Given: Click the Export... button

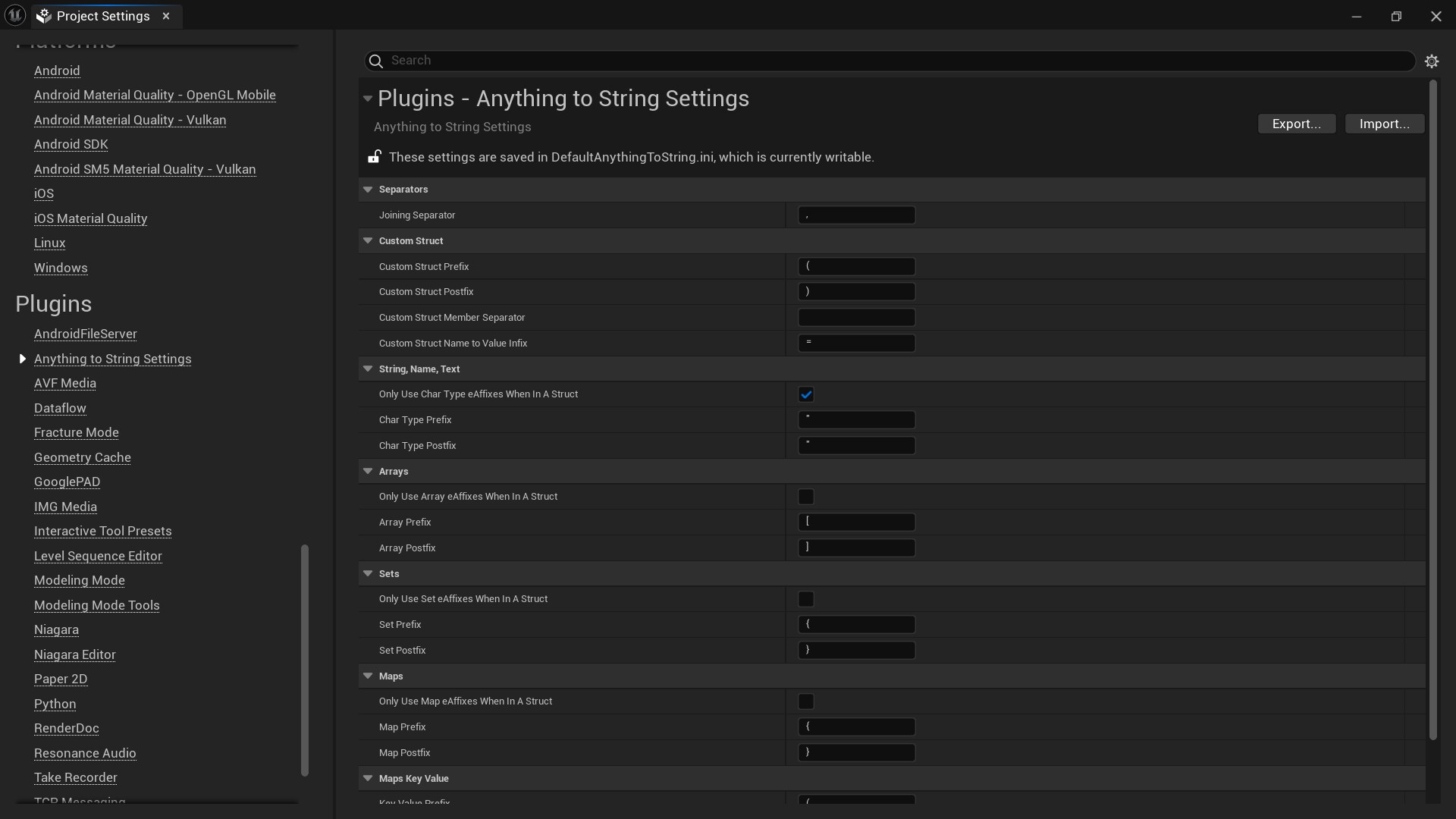Looking at the screenshot, I should pyautogui.click(x=1297, y=124).
